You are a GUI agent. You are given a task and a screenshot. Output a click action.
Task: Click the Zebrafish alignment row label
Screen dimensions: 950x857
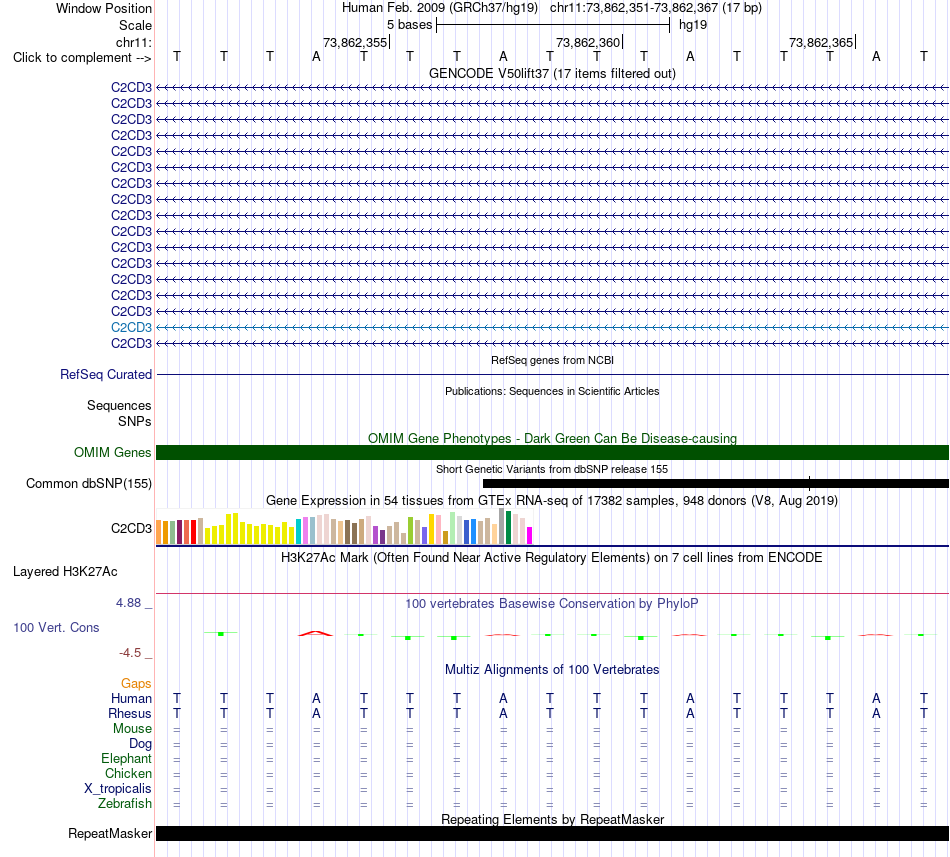pyautogui.click(x=125, y=804)
